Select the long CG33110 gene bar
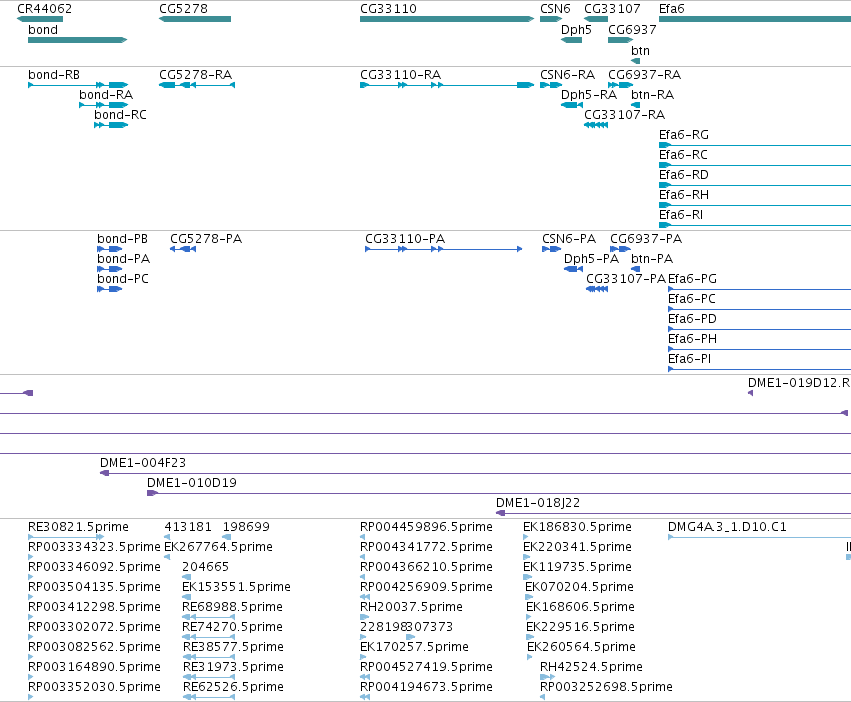This screenshot has width=851, height=702. click(x=447, y=19)
